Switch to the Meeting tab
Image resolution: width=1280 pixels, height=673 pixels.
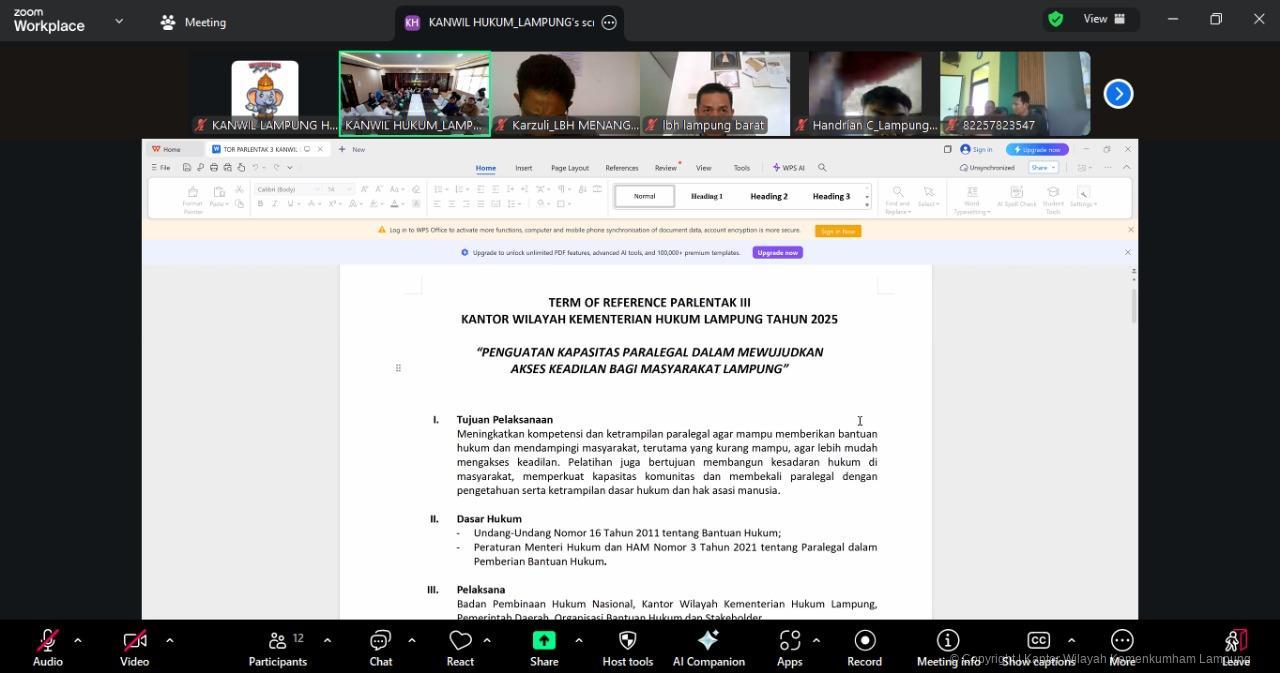[x=193, y=22]
